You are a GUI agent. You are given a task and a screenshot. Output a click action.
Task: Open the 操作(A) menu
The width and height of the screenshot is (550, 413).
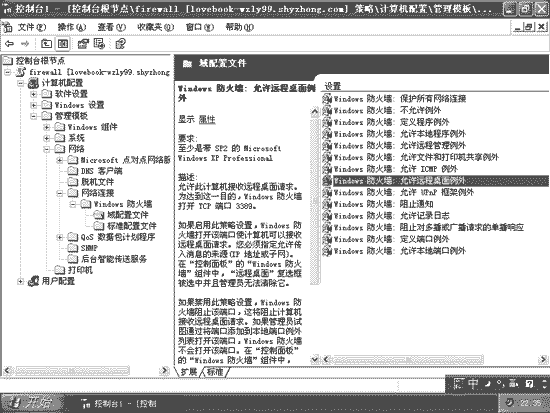tap(72, 27)
